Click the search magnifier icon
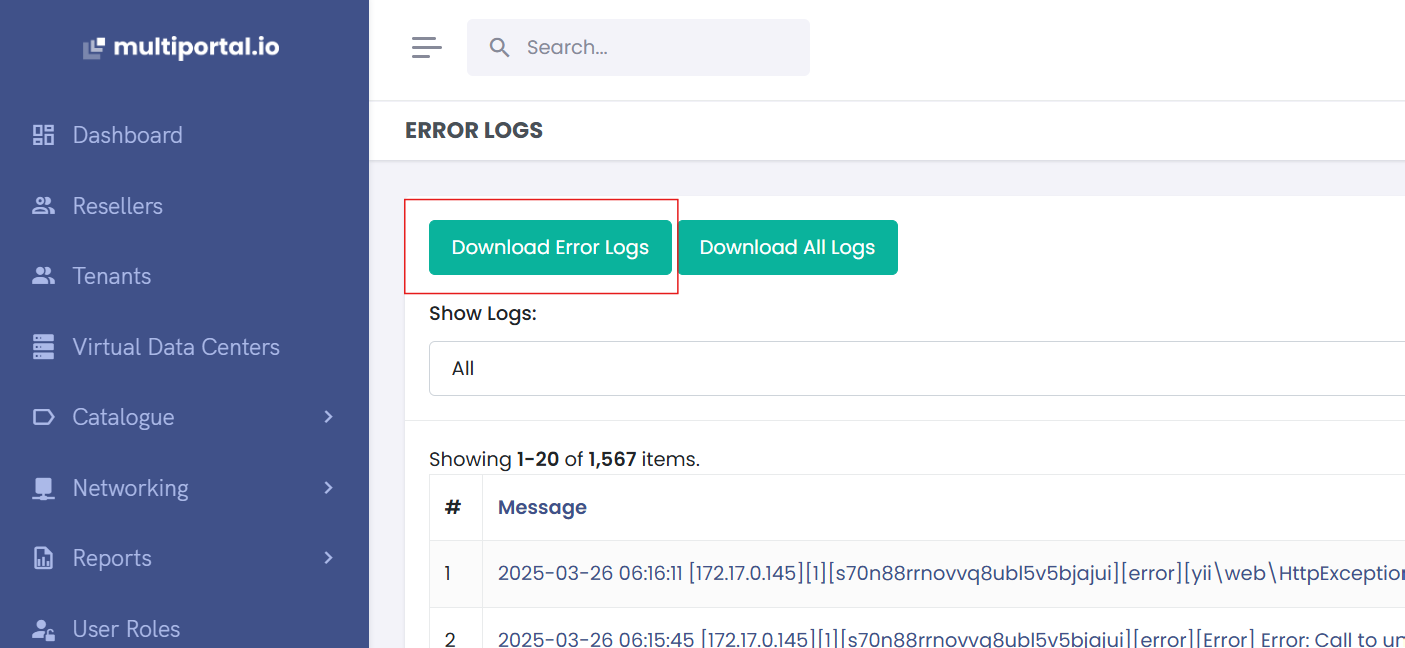 coord(499,47)
